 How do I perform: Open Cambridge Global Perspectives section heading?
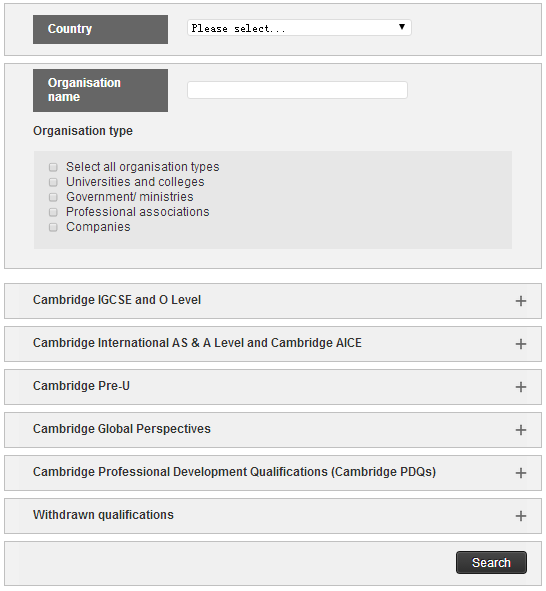pos(122,429)
